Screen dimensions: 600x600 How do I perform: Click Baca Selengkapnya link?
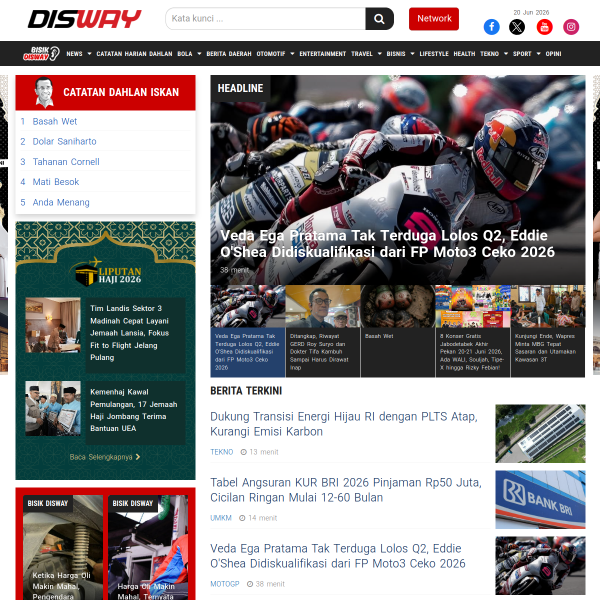(105, 457)
